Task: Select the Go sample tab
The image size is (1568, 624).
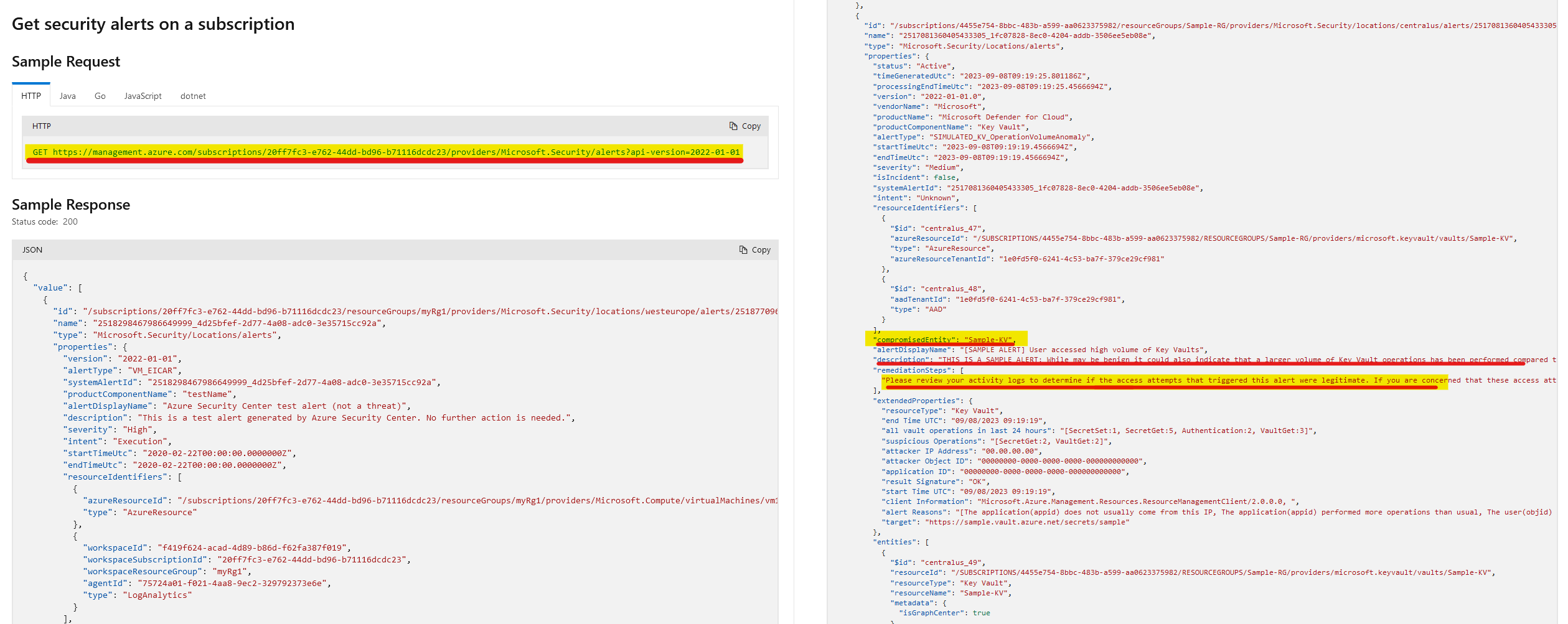Action: [x=100, y=96]
